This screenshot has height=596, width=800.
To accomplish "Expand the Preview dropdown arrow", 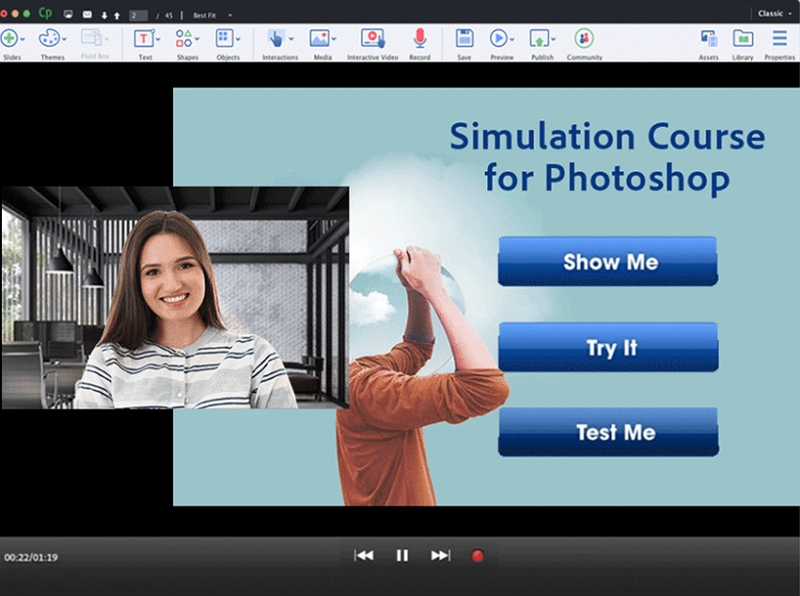I will pyautogui.click(x=512, y=39).
